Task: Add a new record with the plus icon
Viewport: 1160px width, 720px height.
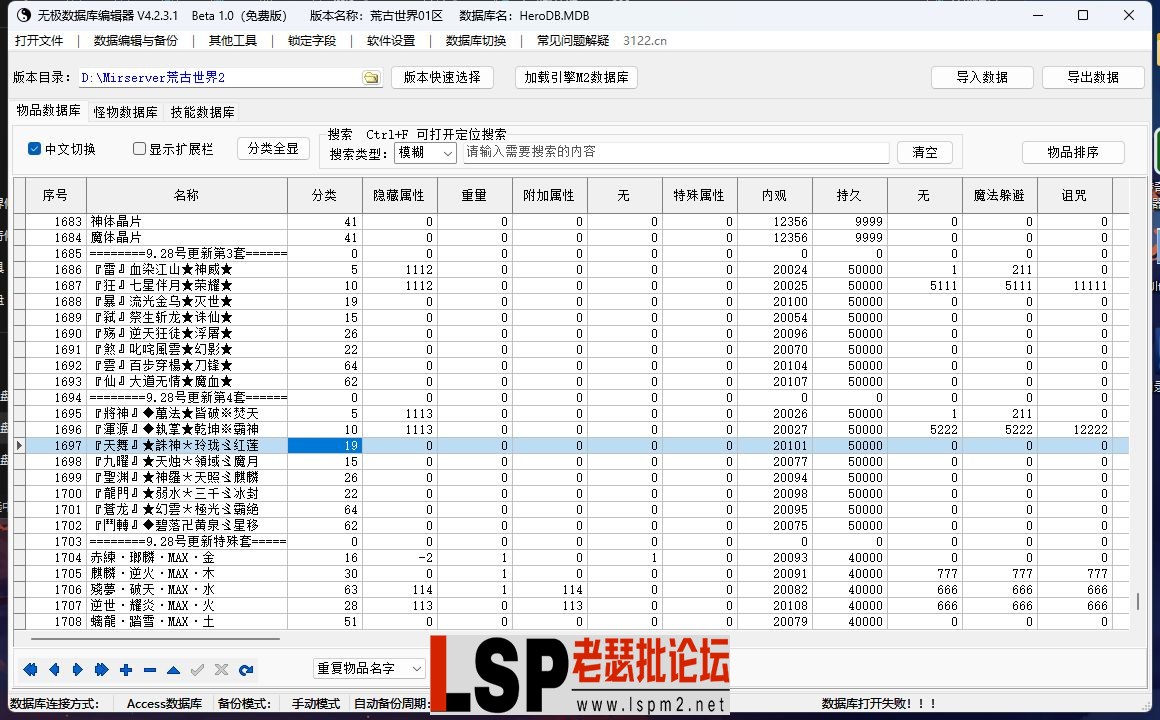Action: pyautogui.click(x=125, y=670)
